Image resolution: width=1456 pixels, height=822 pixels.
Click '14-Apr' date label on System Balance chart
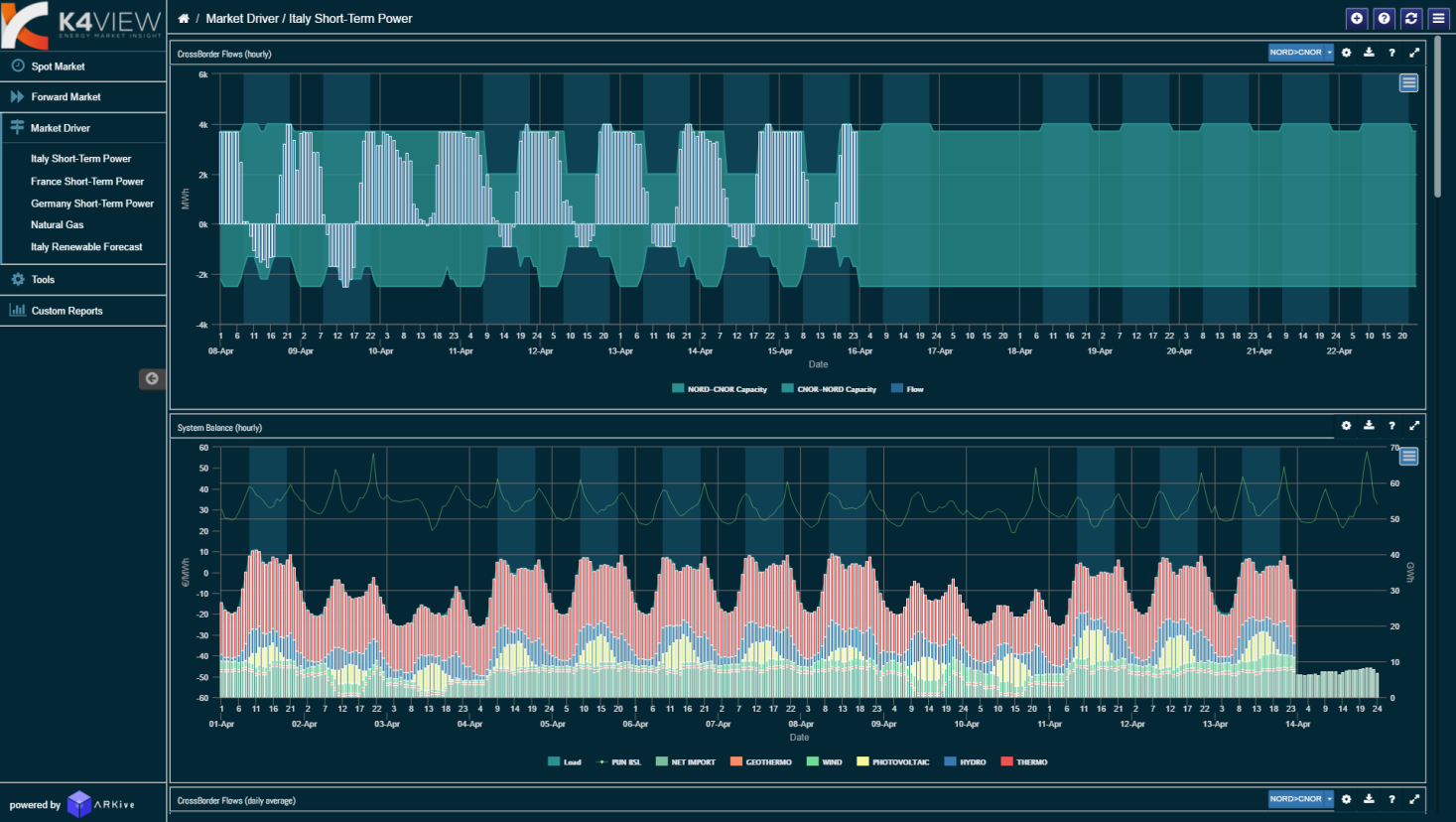coord(1298,725)
